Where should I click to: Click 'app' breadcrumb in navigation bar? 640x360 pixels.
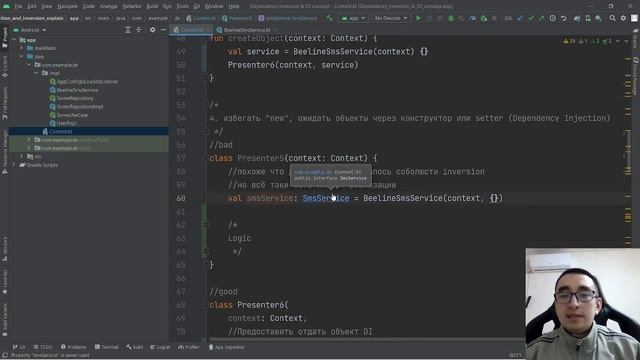(74, 18)
